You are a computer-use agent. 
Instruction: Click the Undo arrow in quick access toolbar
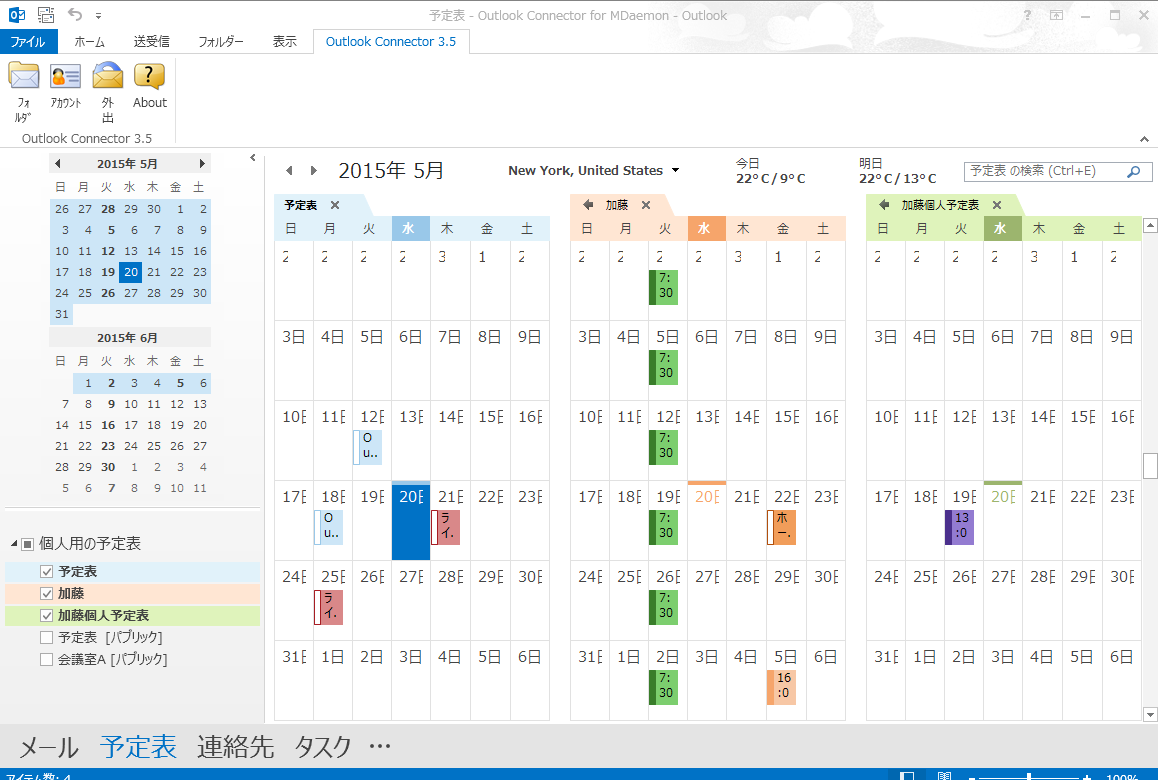coord(75,15)
